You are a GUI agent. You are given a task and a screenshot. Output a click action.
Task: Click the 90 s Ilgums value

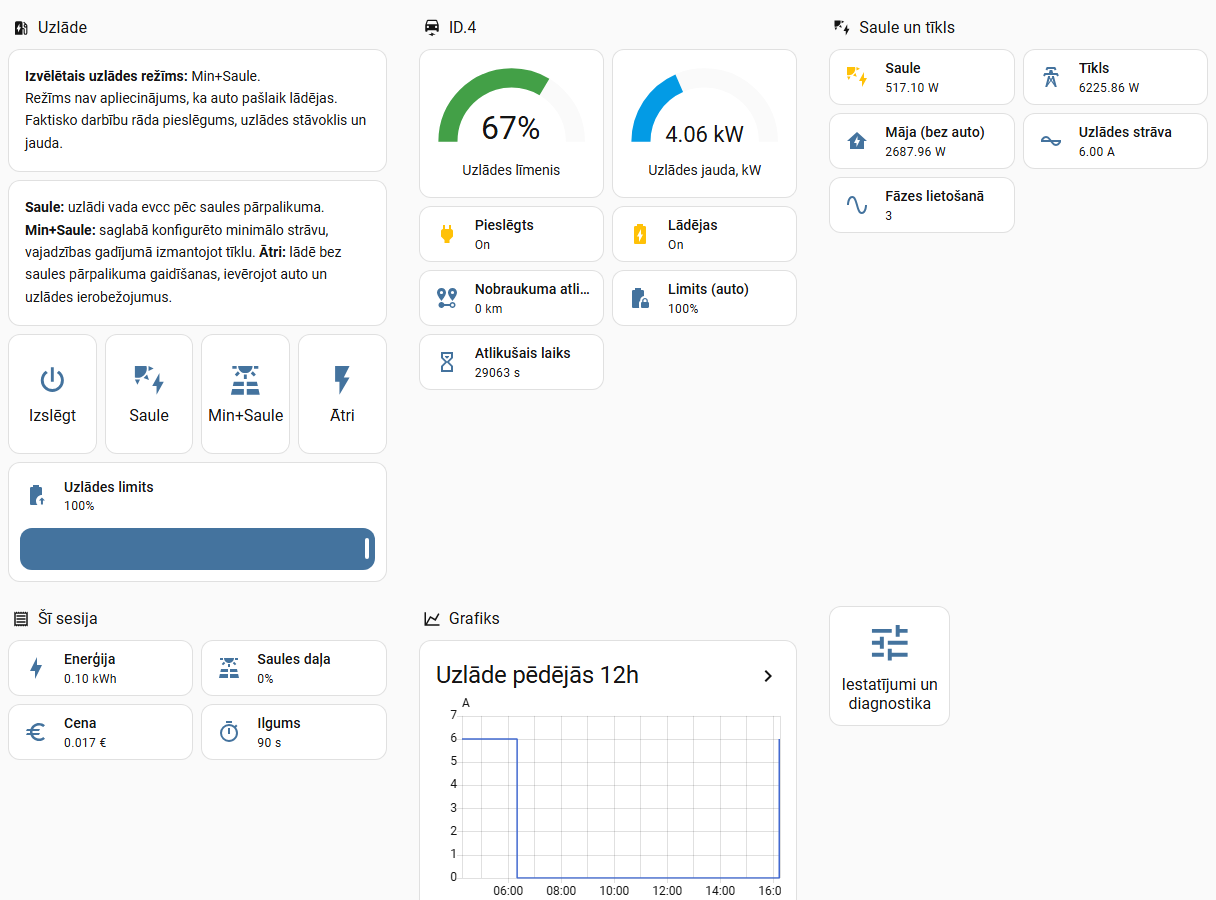click(269, 743)
